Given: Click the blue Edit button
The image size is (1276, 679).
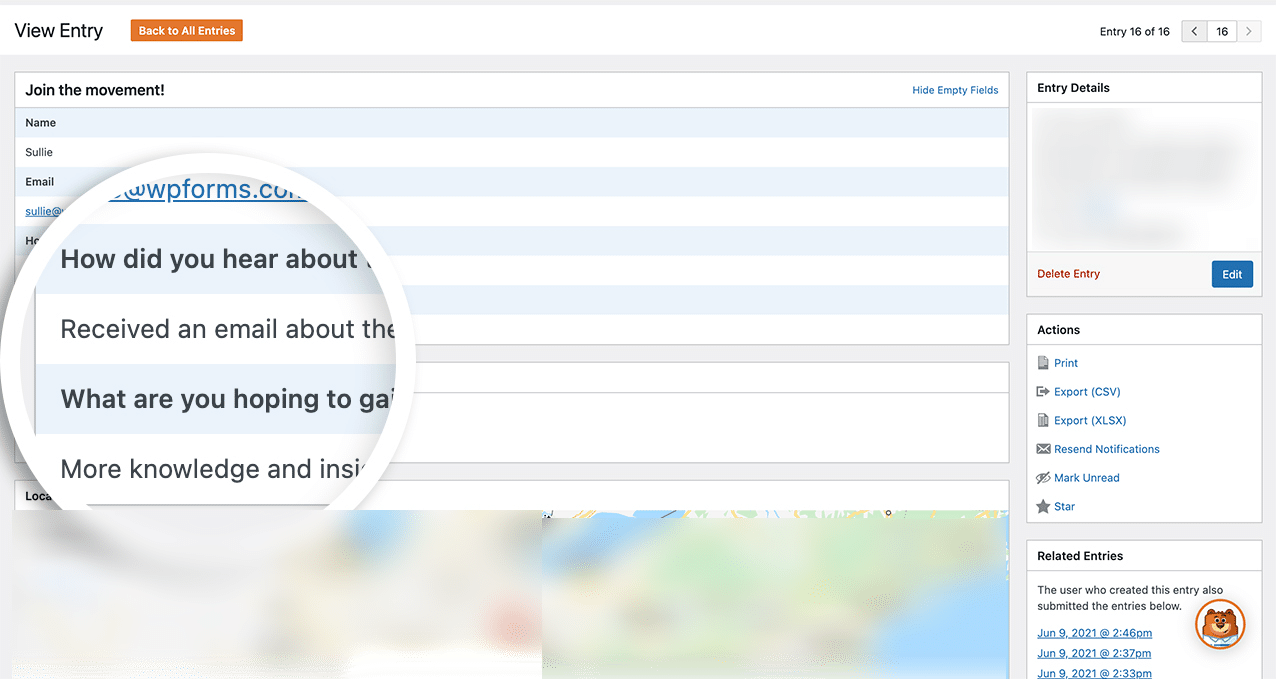Looking at the screenshot, I should click(x=1232, y=274).
